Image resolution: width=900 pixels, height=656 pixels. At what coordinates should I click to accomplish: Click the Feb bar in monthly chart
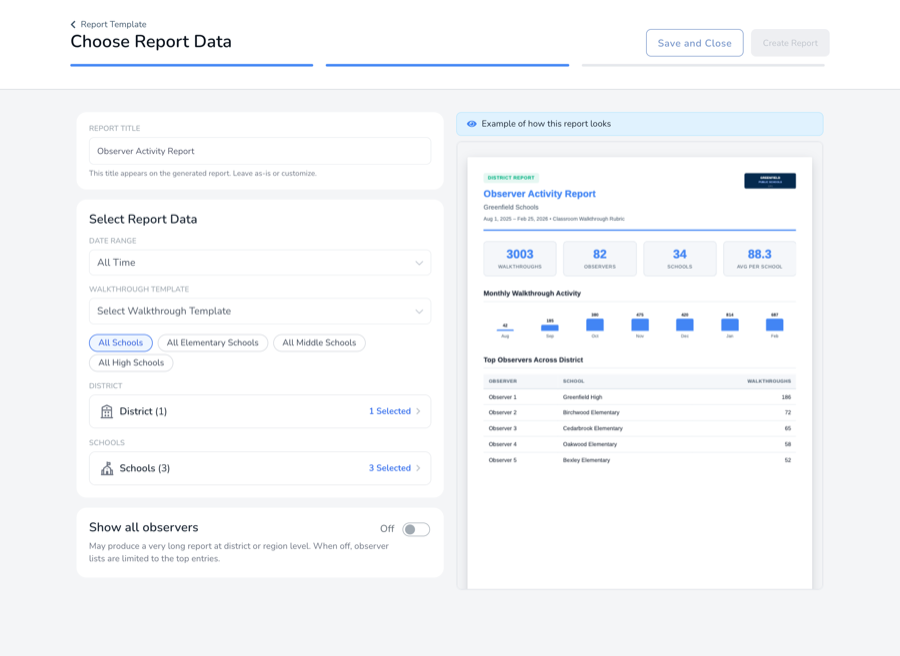tap(774, 325)
